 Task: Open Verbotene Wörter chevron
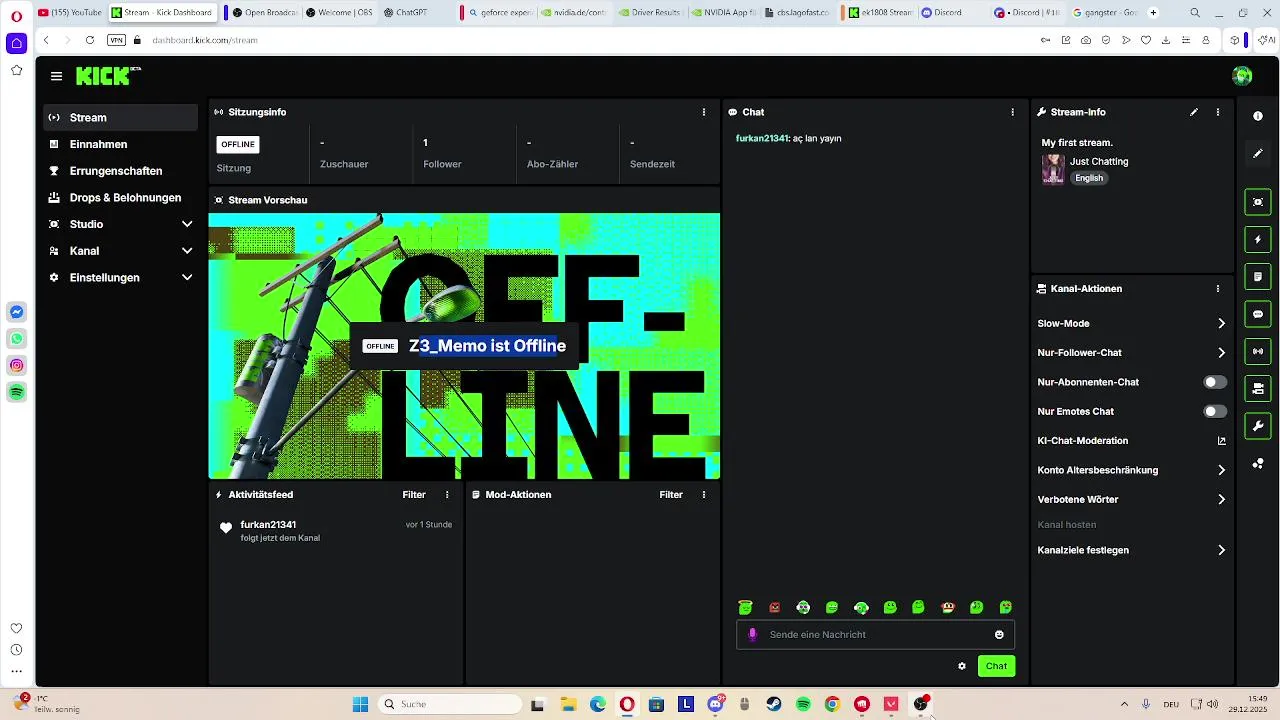point(1221,499)
